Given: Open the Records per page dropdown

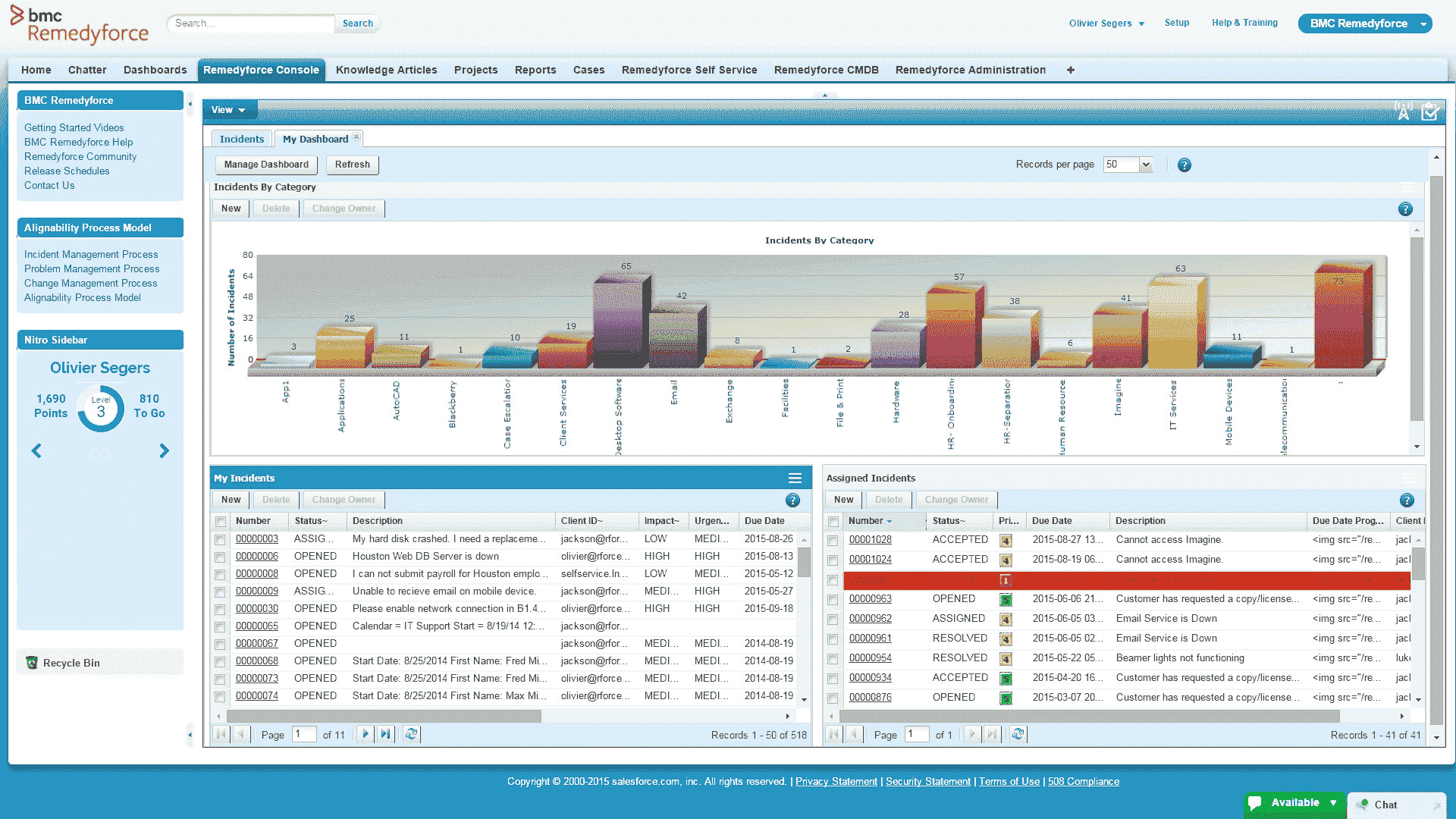Looking at the screenshot, I should pos(1146,165).
